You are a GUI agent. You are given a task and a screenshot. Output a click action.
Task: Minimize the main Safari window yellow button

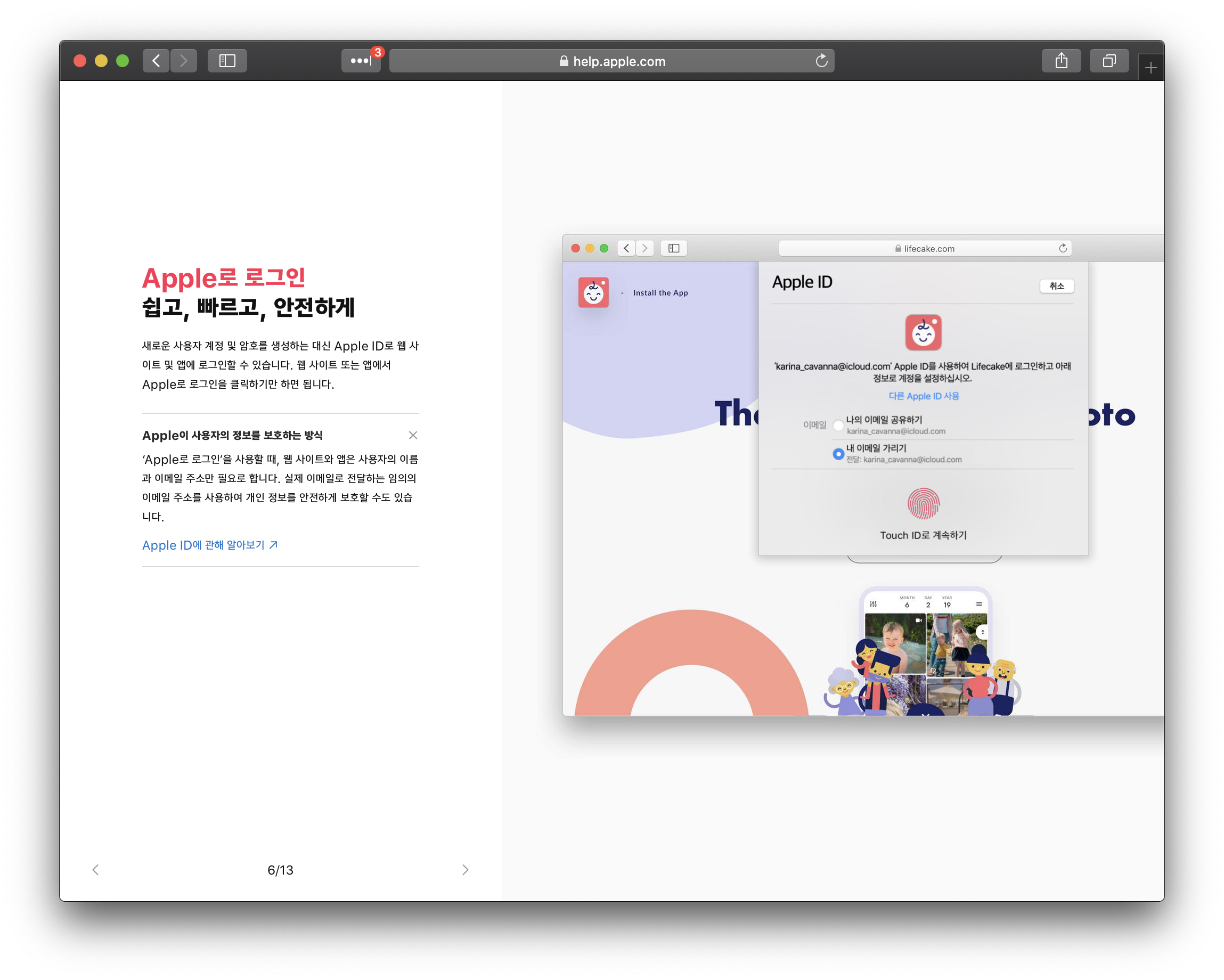(x=101, y=61)
